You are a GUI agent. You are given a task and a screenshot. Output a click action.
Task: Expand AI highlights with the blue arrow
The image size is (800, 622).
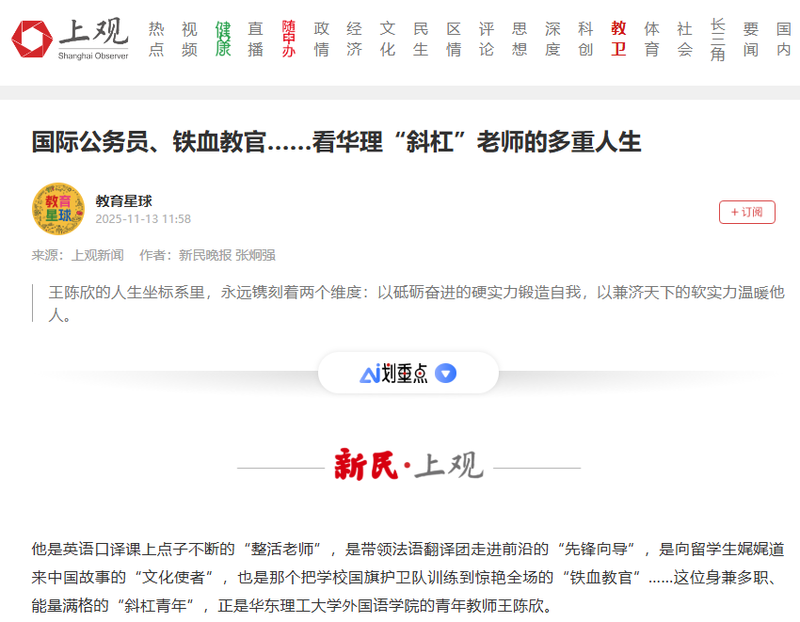tap(446, 374)
